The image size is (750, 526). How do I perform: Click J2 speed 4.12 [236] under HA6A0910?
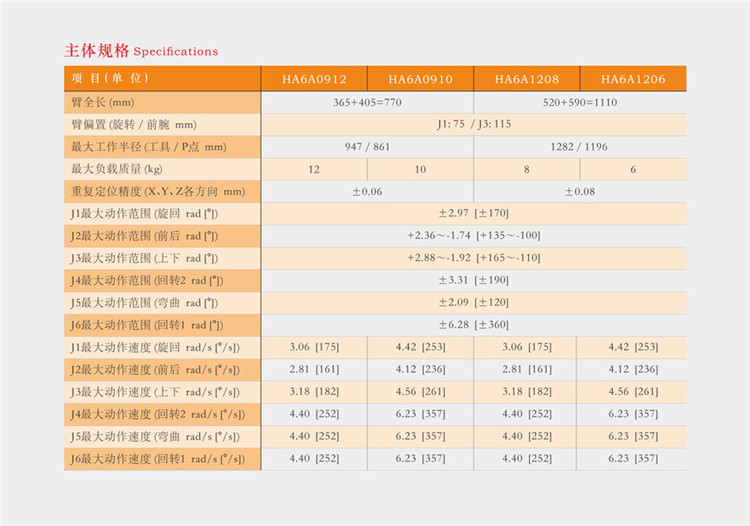(x=420, y=370)
